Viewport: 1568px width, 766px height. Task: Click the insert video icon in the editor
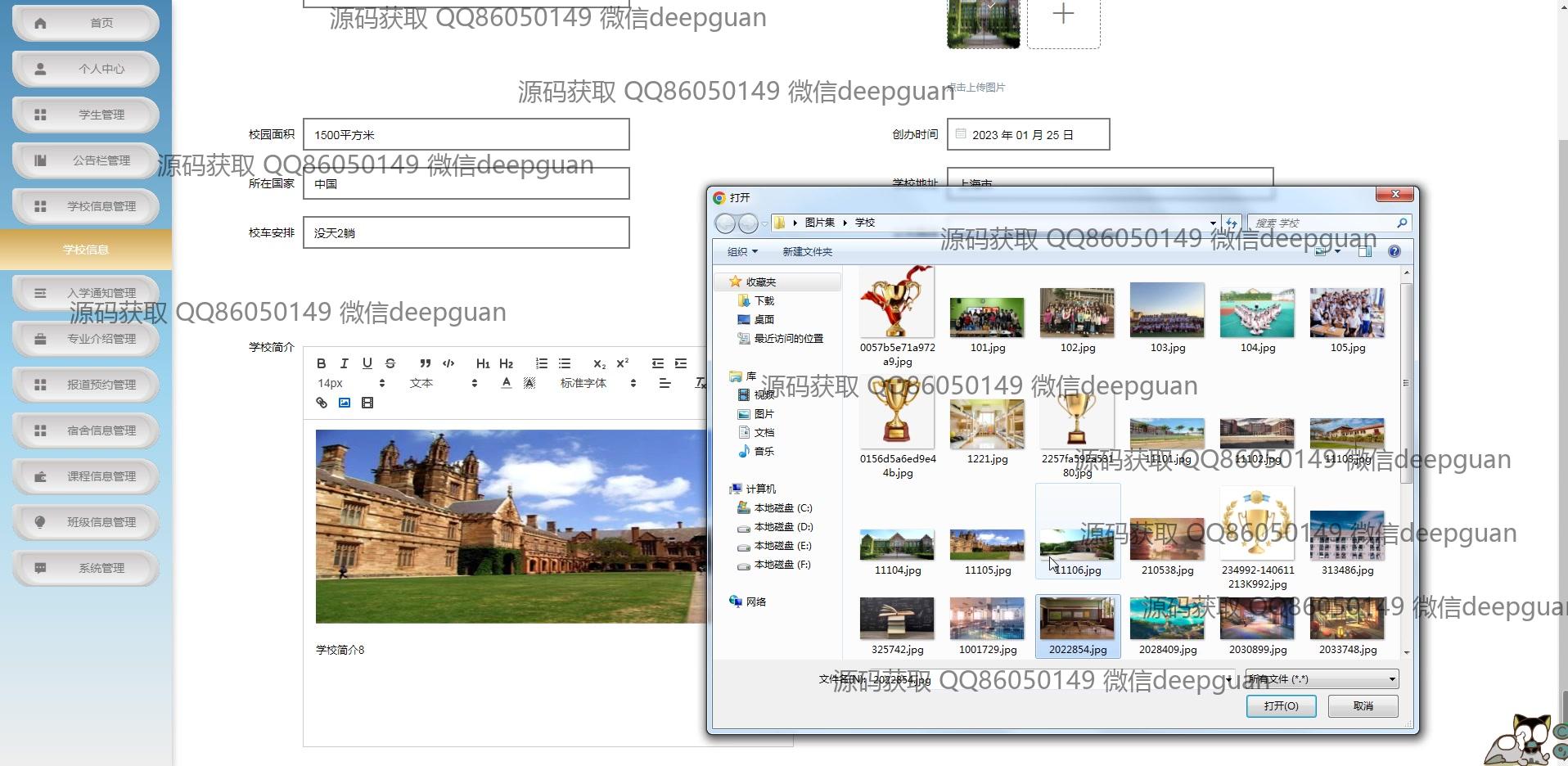coord(367,403)
